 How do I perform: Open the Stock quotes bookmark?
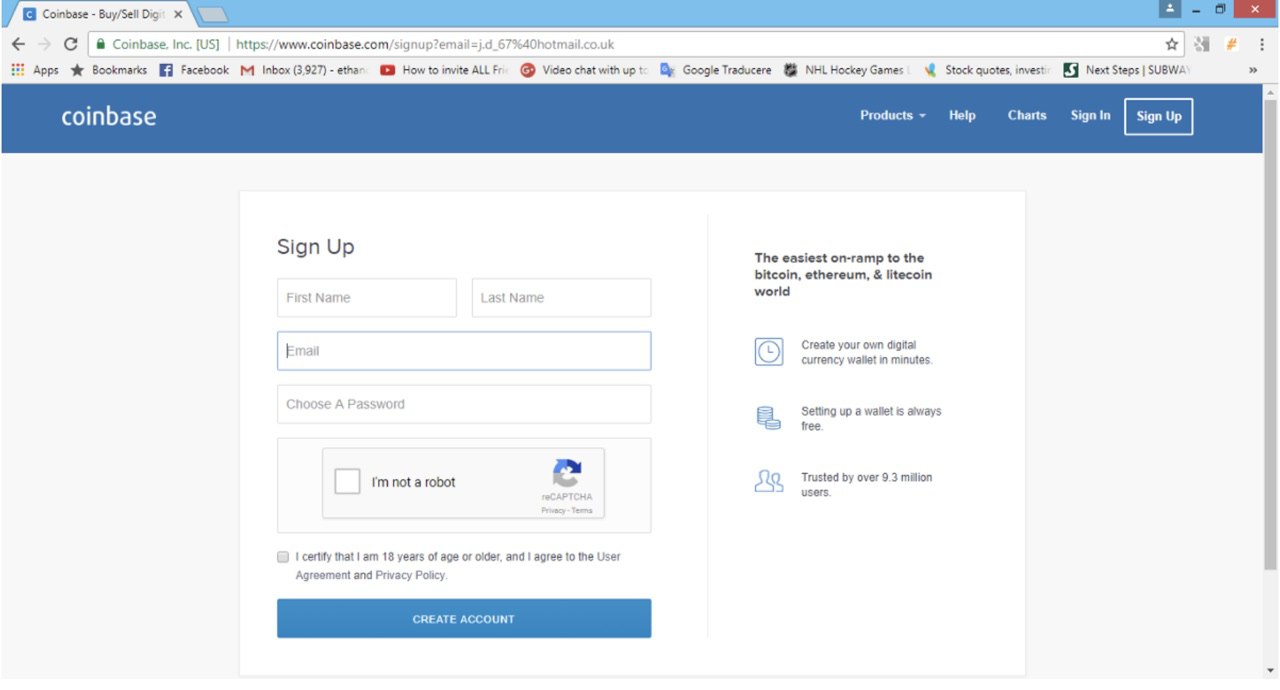987,70
